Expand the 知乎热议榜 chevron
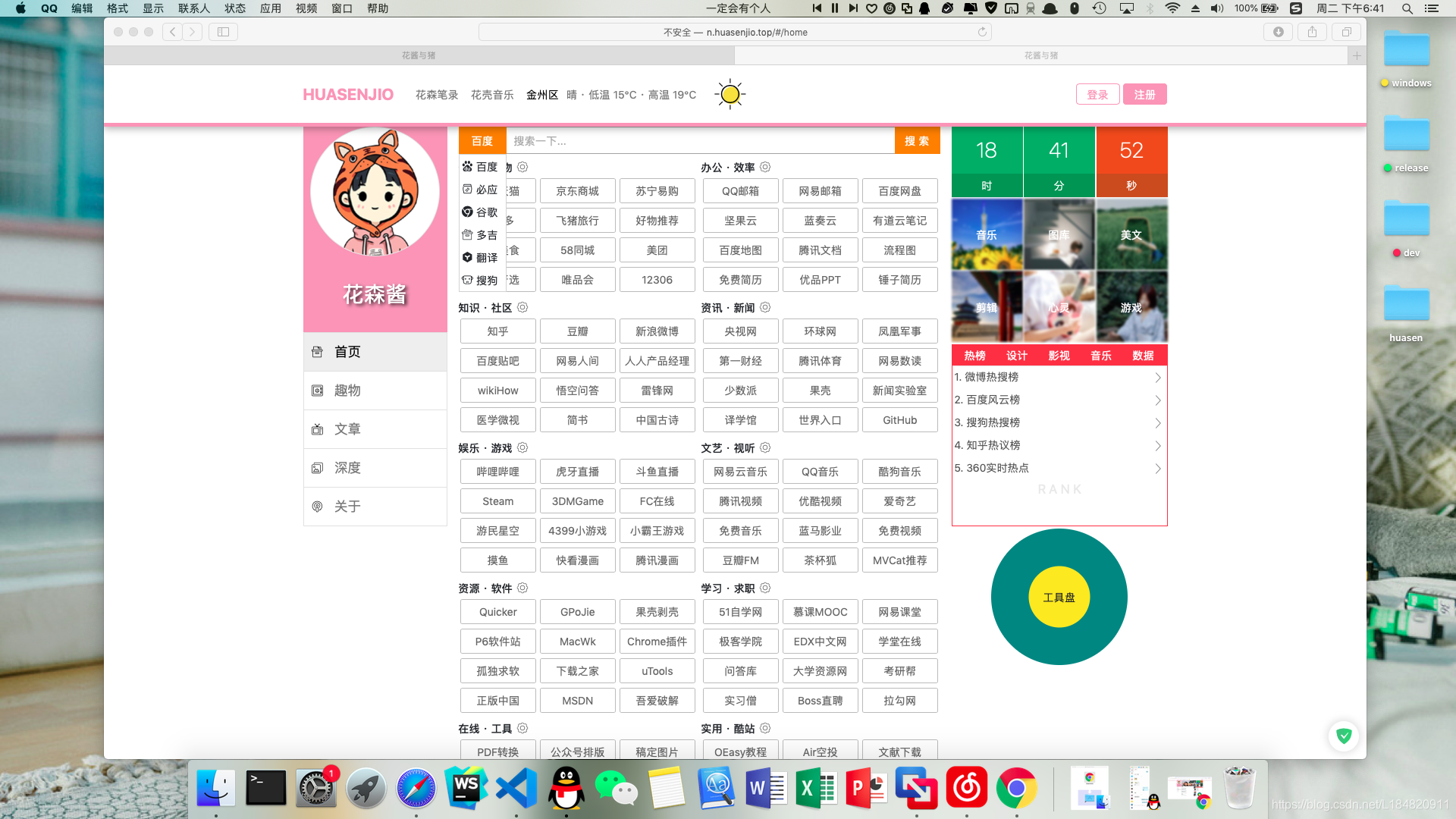Image resolution: width=1456 pixels, height=819 pixels. point(1157,446)
